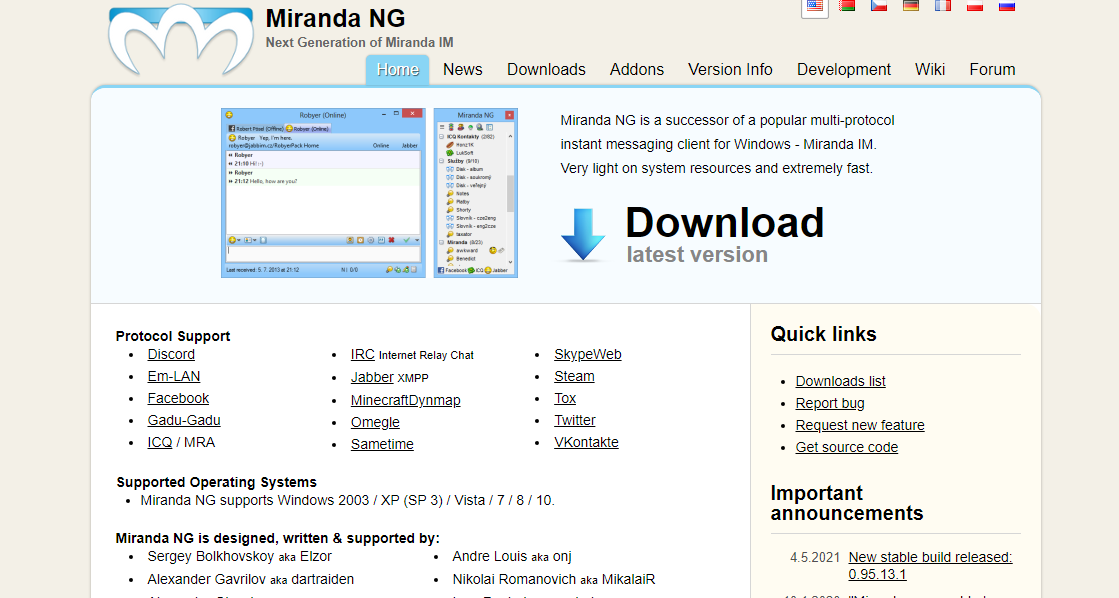Click the Protocol Support heading
Screen dimensions: 1119x598
tap(173, 336)
